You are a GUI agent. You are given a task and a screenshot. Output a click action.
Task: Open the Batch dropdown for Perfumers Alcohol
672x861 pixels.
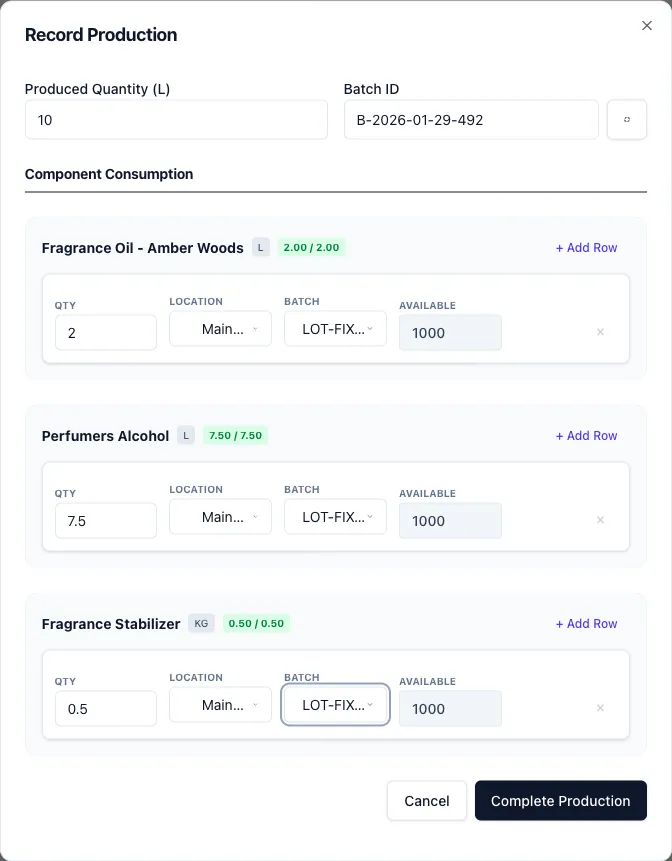point(335,516)
